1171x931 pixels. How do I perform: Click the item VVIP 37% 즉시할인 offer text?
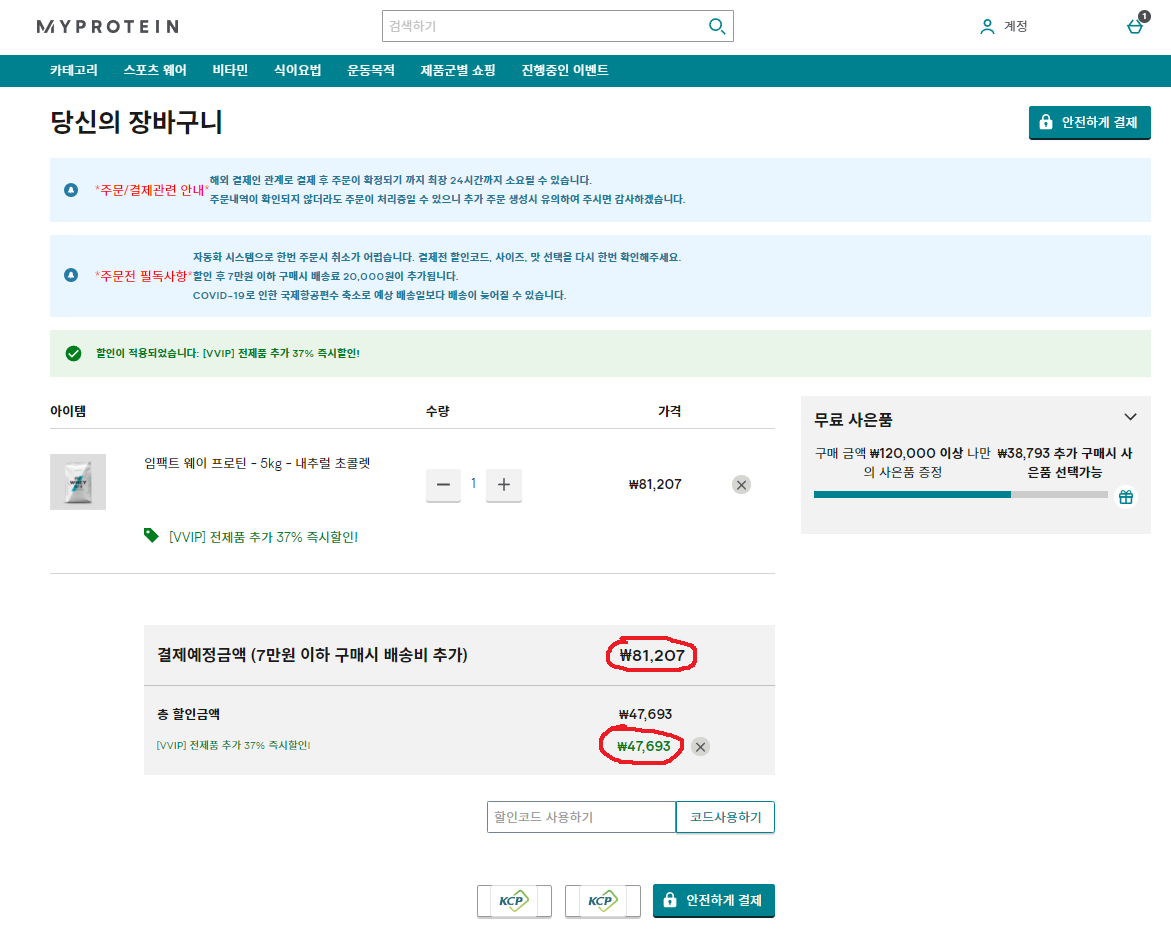pos(264,537)
